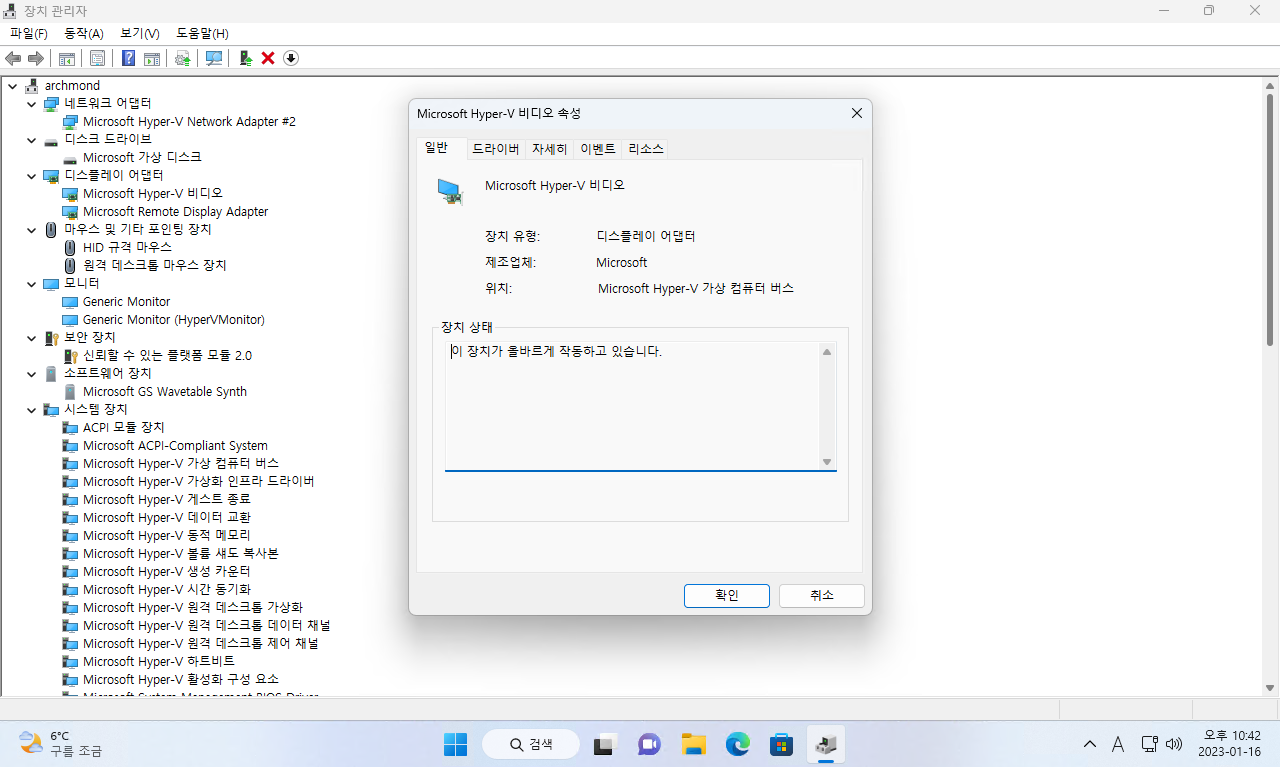Screen dimensions: 1280x767
Task: Click the Microsoft 가상 디스크 drive icon
Action: coord(70,158)
